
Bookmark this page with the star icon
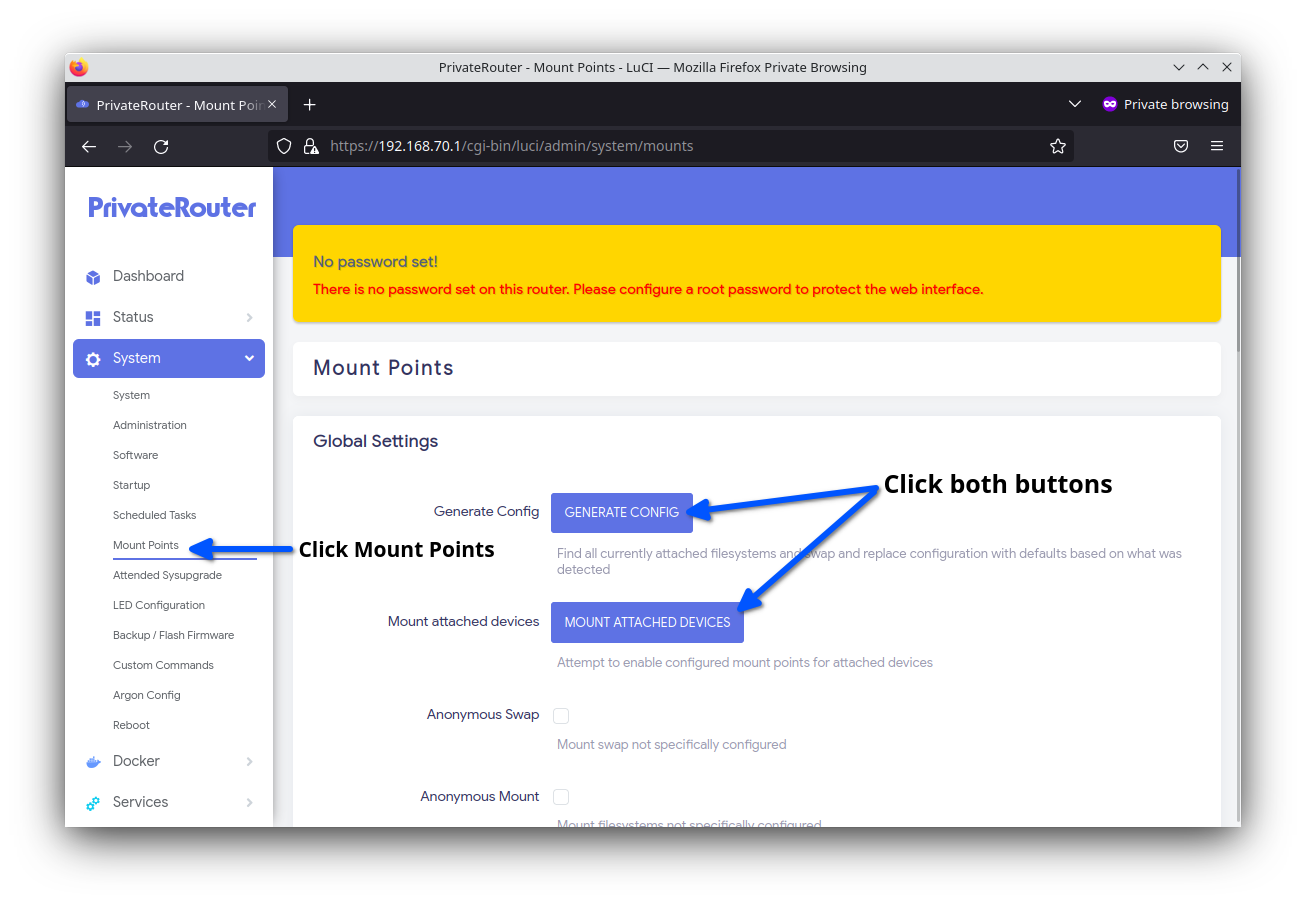click(x=1058, y=146)
